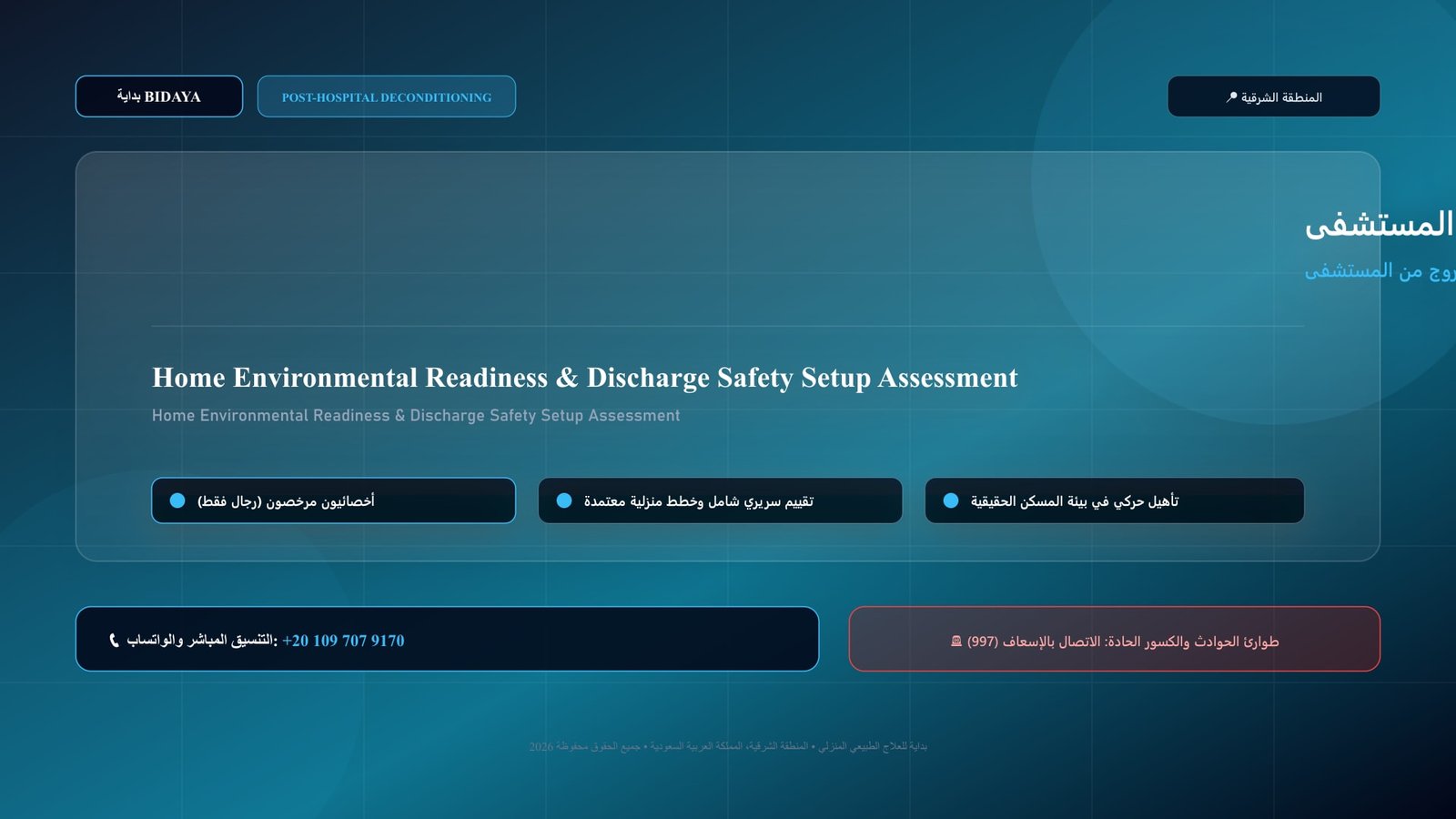This screenshot has width=1456, height=819.
Task: Click the 2026 copyright footer line
Action: [728, 746]
